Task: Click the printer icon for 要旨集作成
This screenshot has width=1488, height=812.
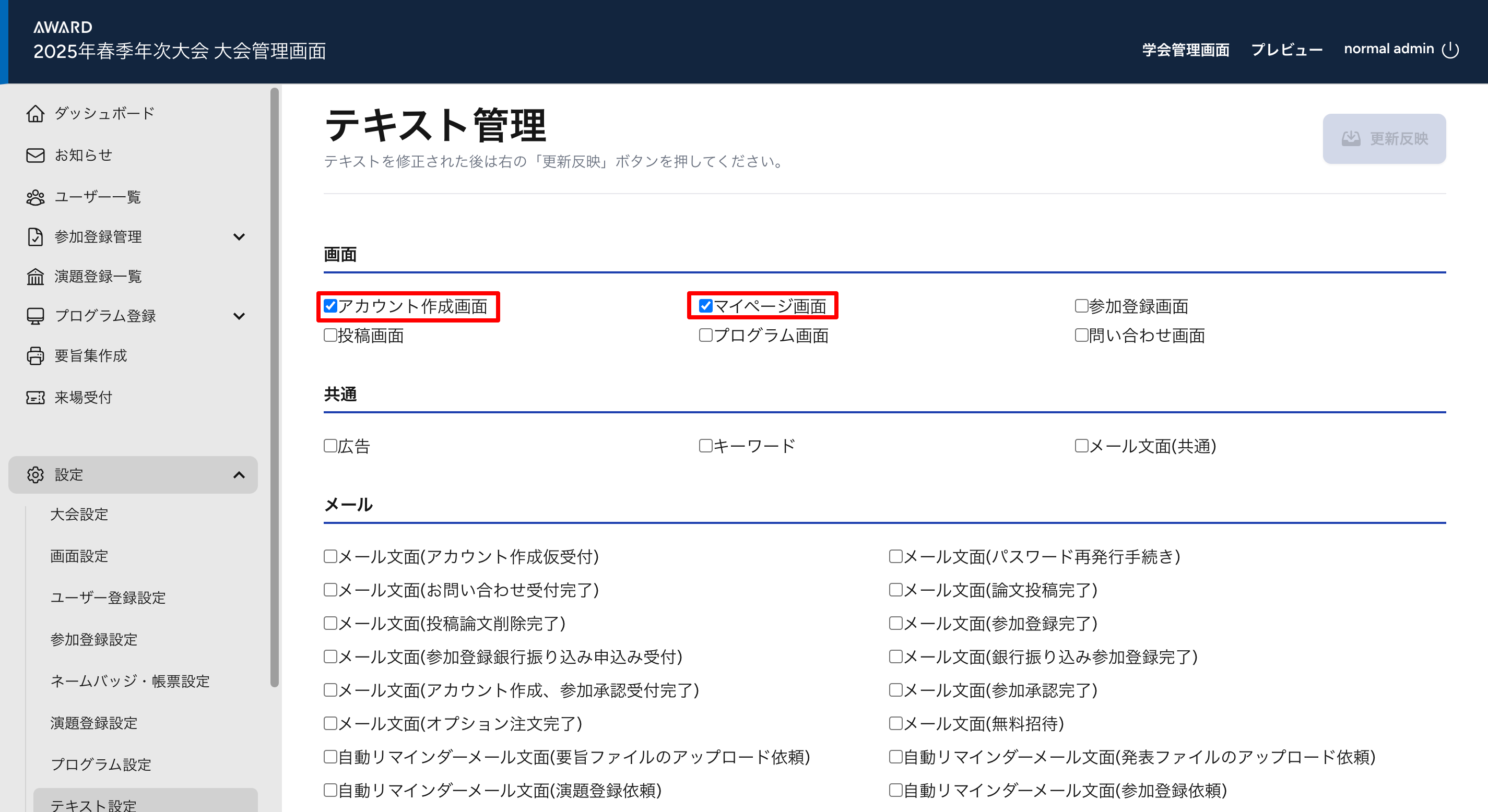Action: 35,356
